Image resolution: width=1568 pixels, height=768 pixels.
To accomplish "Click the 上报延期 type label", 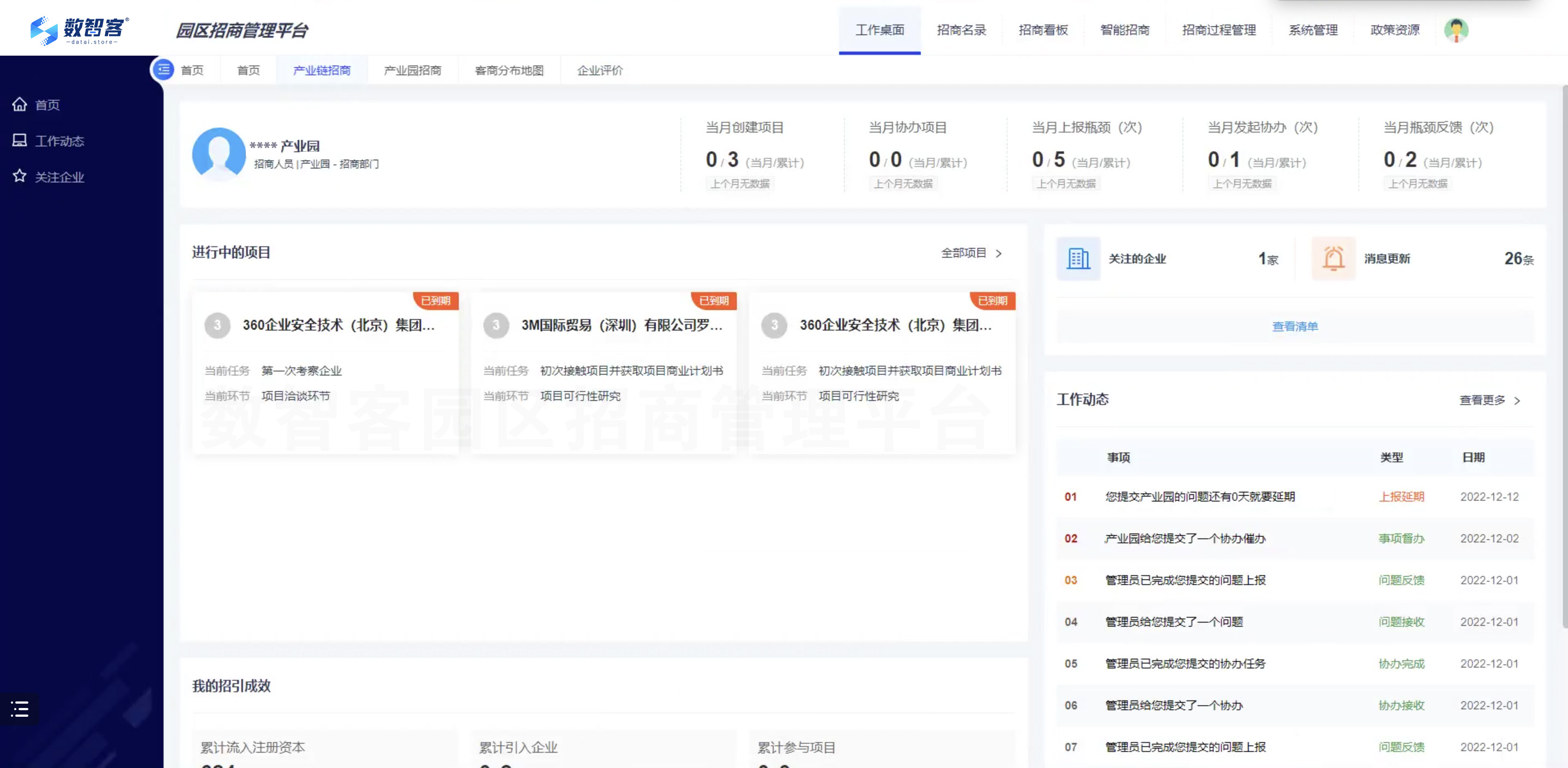I will click(1401, 496).
